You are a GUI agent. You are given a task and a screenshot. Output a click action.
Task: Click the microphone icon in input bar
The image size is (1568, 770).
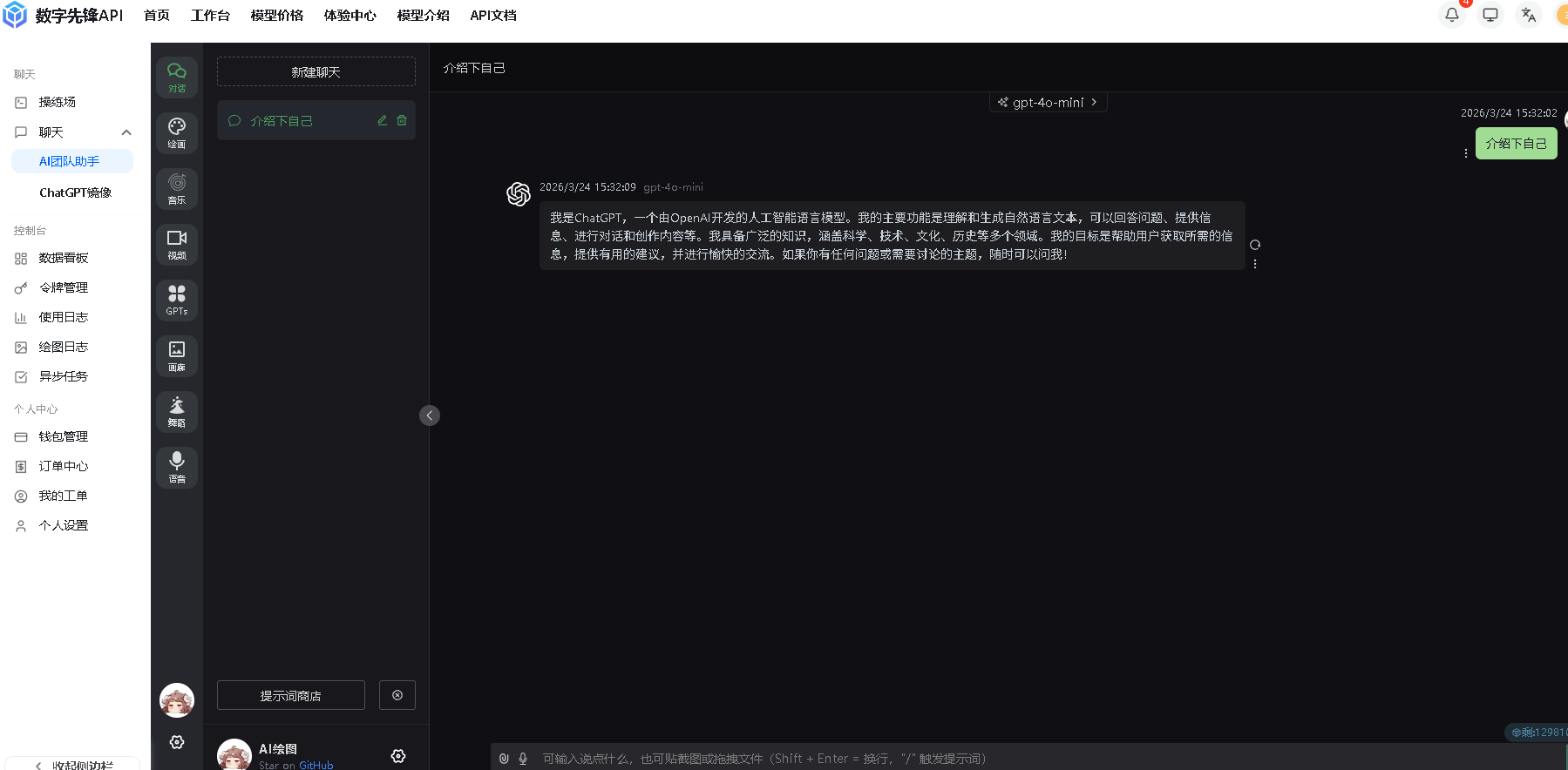click(x=523, y=759)
